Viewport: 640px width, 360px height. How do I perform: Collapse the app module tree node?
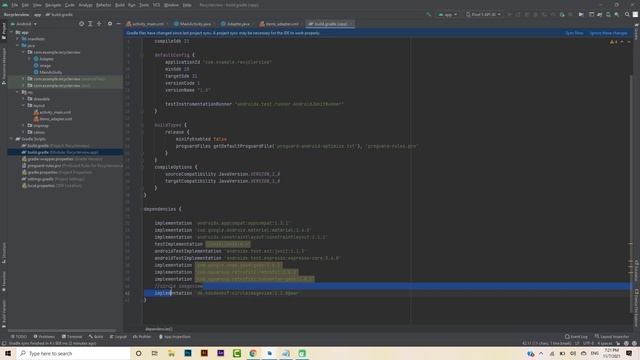click(11, 32)
